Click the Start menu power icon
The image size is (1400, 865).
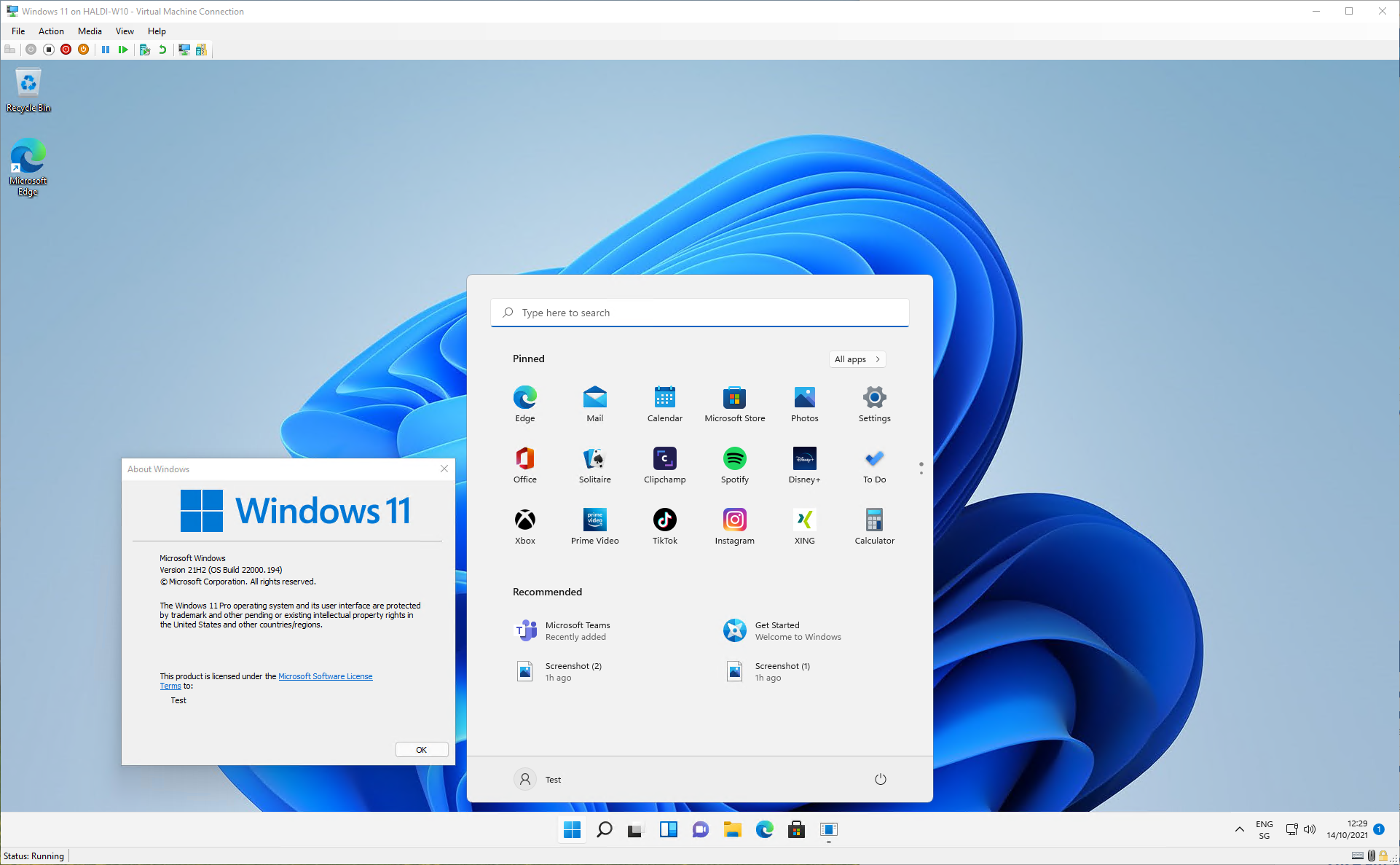pyautogui.click(x=880, y=779)
